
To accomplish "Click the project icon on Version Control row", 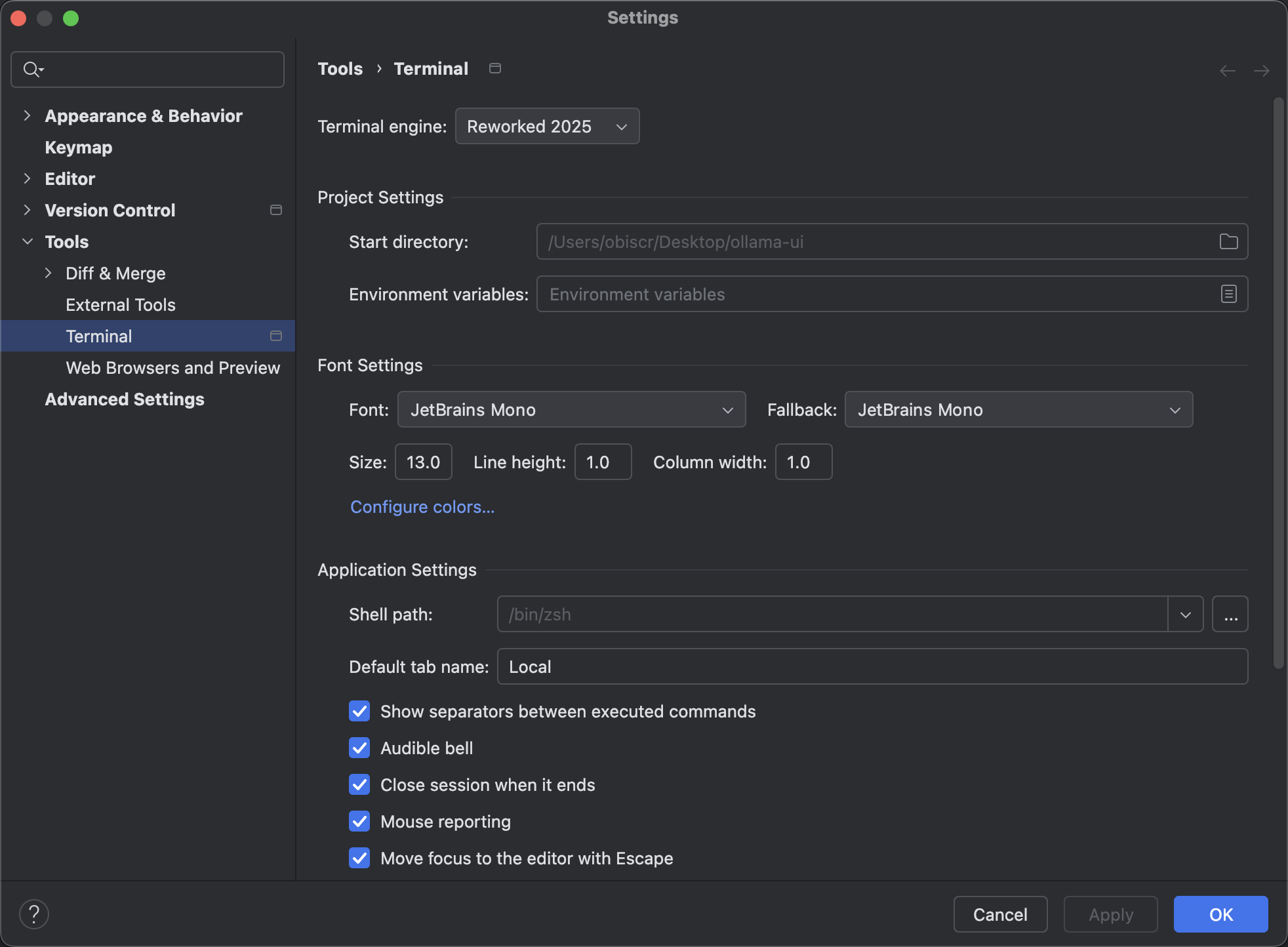I will coord(276,210).
